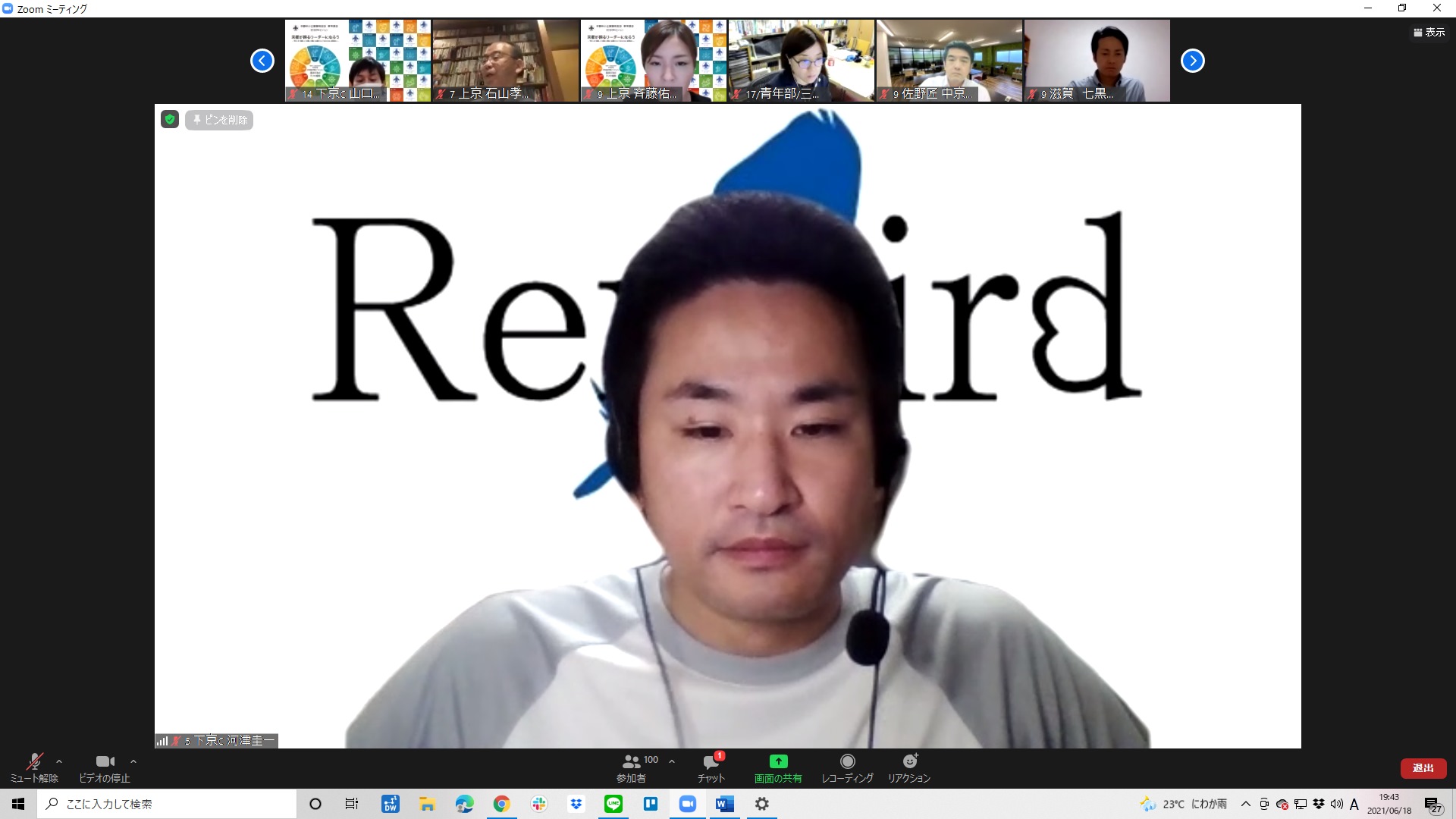The height and width of the screenshot is (819, 1456).
Task: Open Microsoft Edge from taskbar
Action: coord(464,804)
